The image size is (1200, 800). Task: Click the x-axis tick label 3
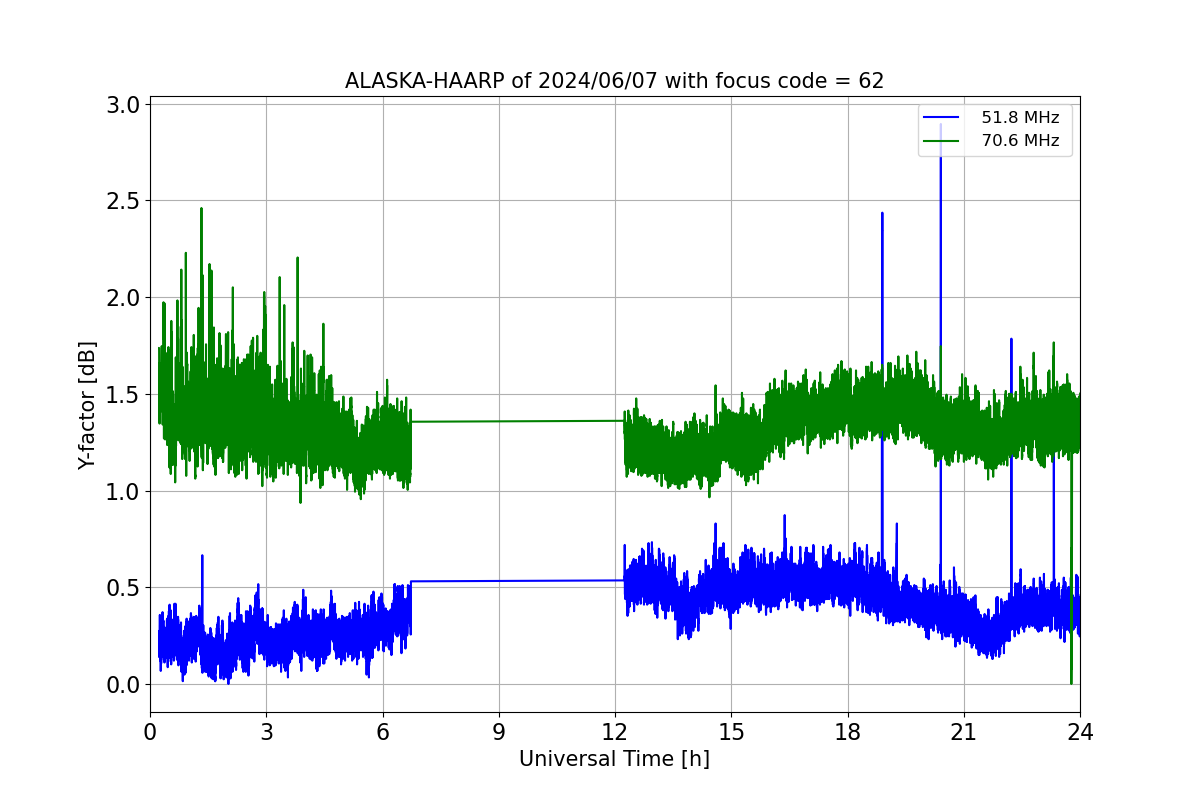[x=266, y=731]
